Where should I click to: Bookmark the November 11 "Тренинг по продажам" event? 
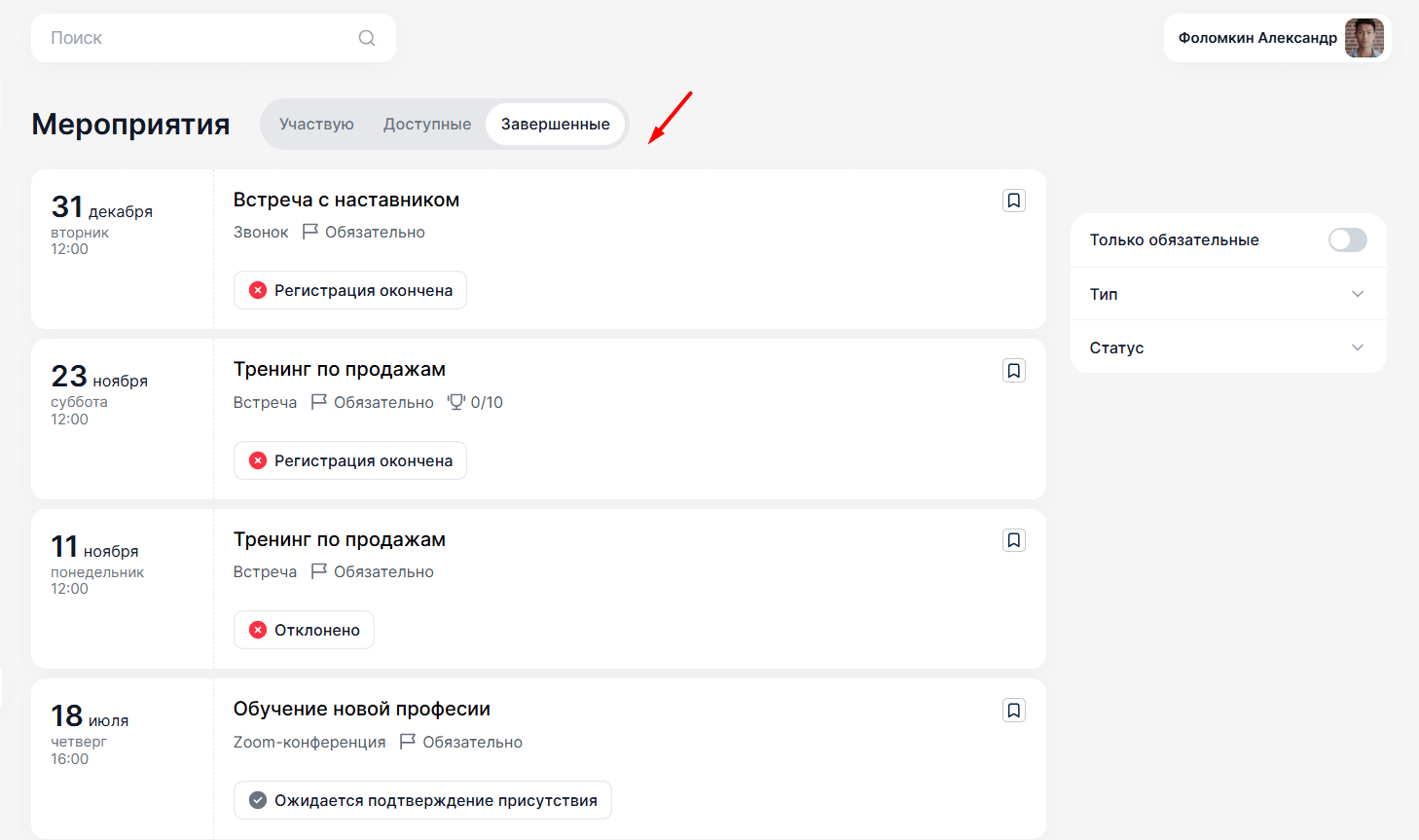click(1013, 539)
